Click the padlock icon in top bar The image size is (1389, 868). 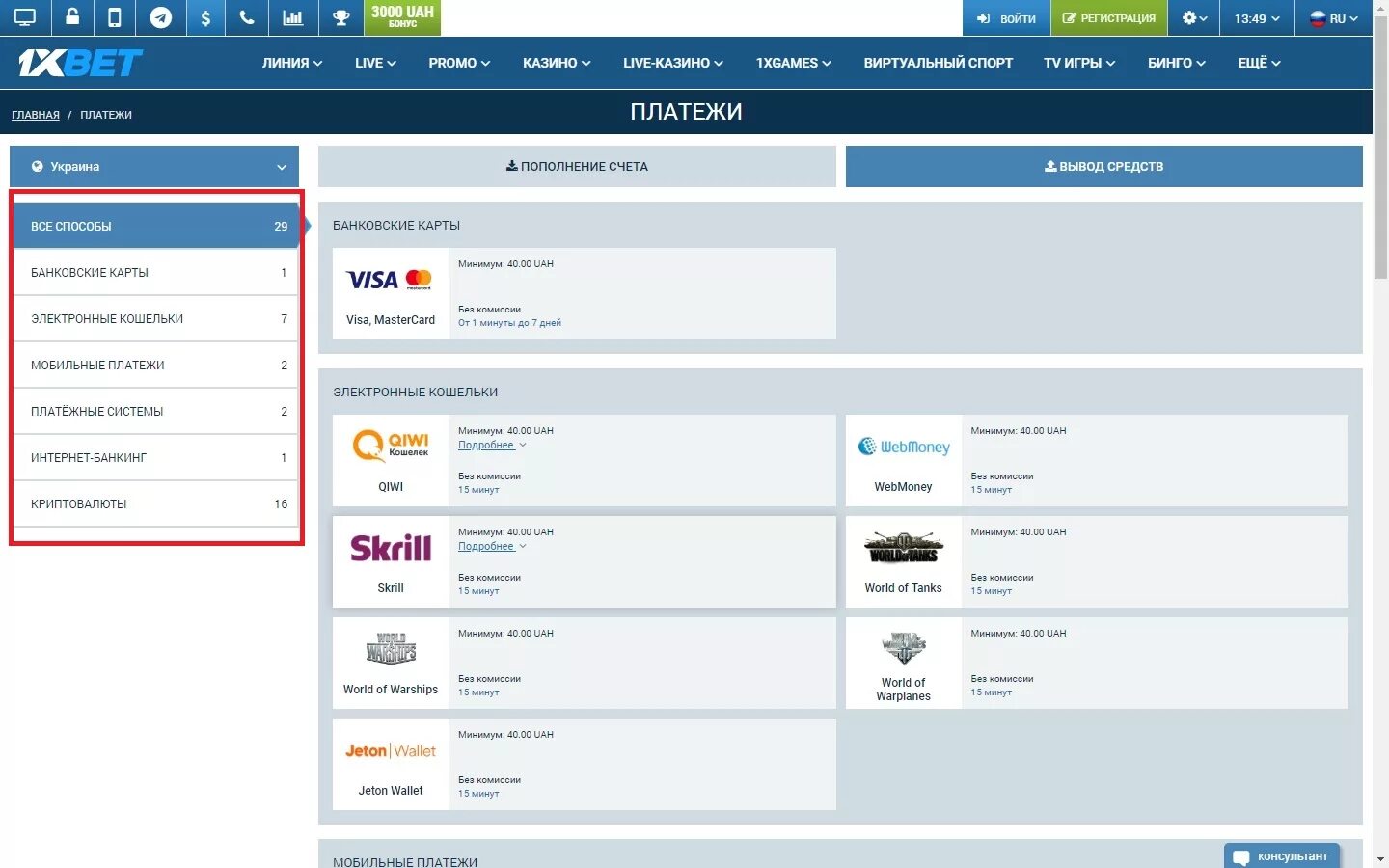point(72,17)
